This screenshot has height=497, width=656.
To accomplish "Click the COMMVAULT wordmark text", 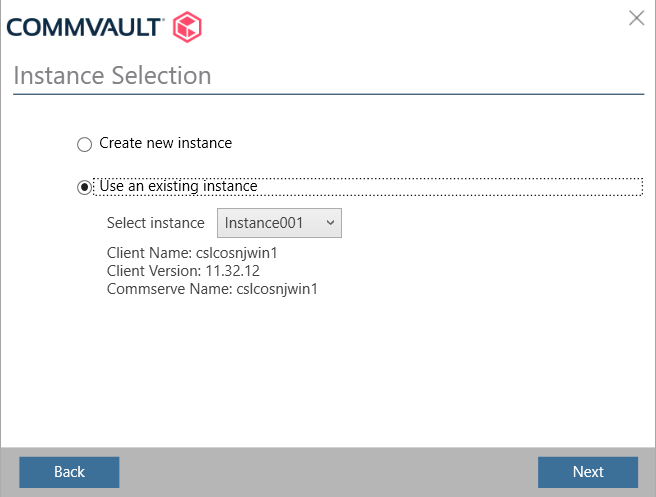I will tap(84, 26).
